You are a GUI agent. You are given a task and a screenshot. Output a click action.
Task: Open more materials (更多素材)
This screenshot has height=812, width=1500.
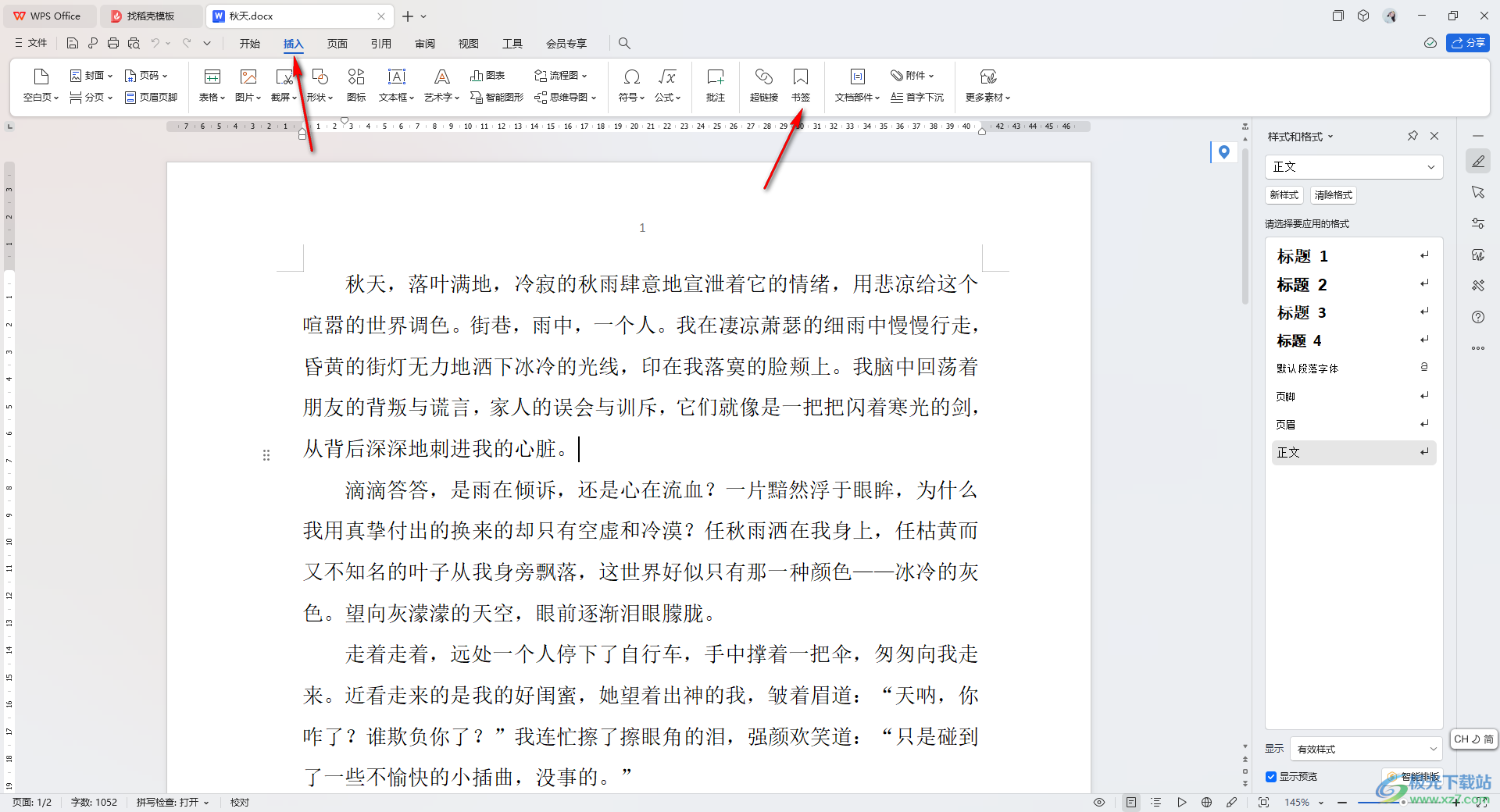click(x=988, y=85)
